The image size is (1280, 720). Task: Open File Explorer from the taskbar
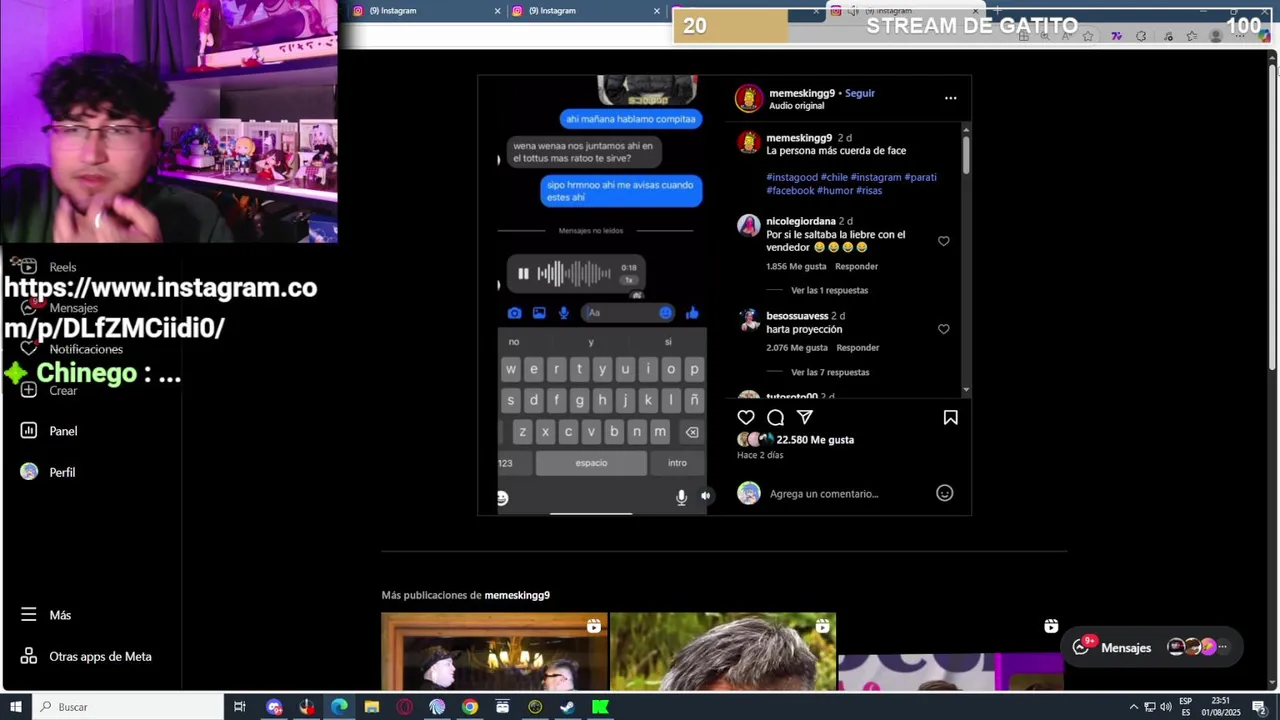(x=372, y=707)
